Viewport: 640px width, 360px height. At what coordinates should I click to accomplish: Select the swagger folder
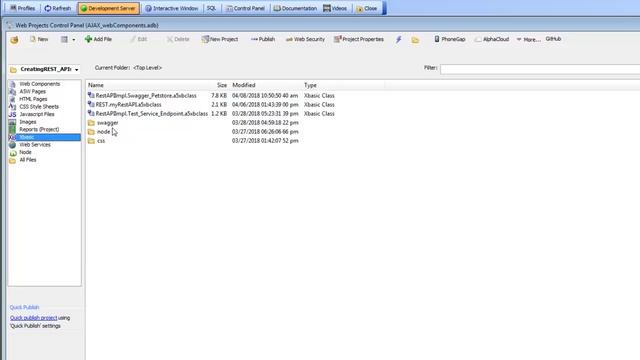(108, 122)
